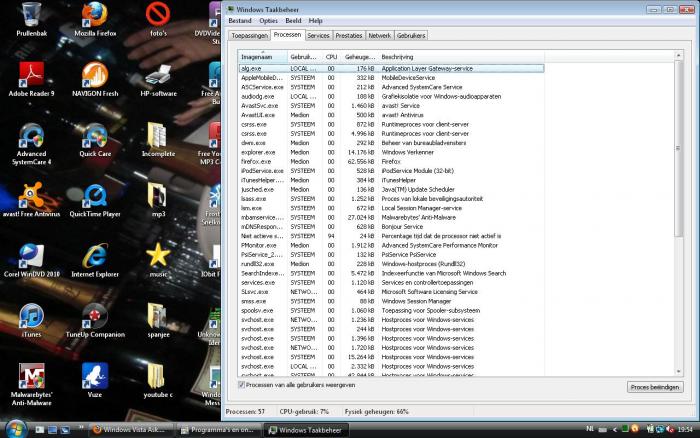Toggle 'Processen van alle gebruikers weergeven' checkbox
The width and height of the screenshot is (700, 438).
242,385
